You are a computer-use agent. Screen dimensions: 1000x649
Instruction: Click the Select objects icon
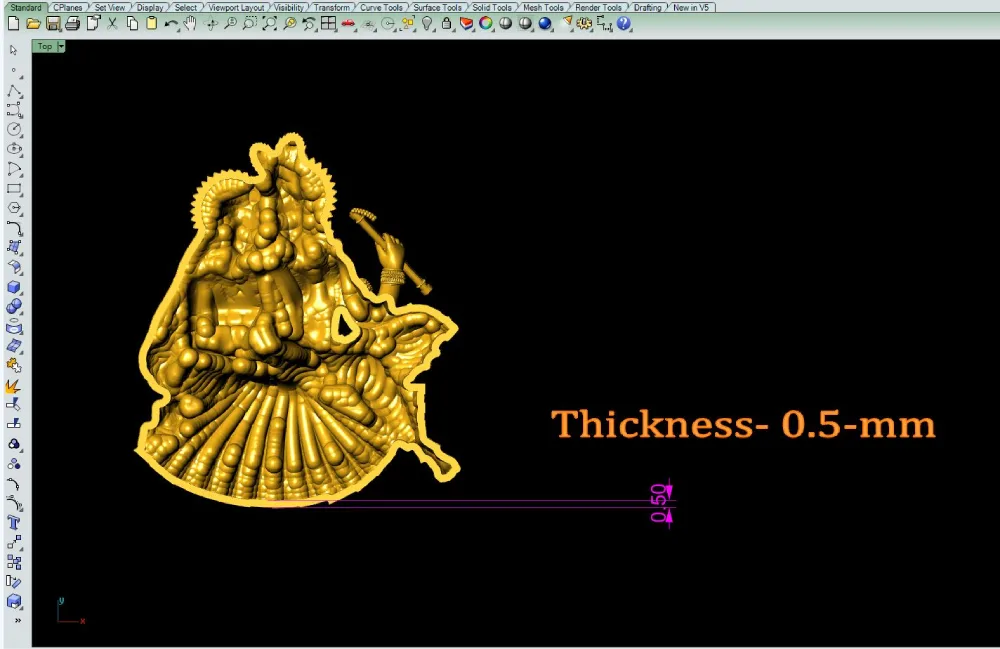click(408, 24)
